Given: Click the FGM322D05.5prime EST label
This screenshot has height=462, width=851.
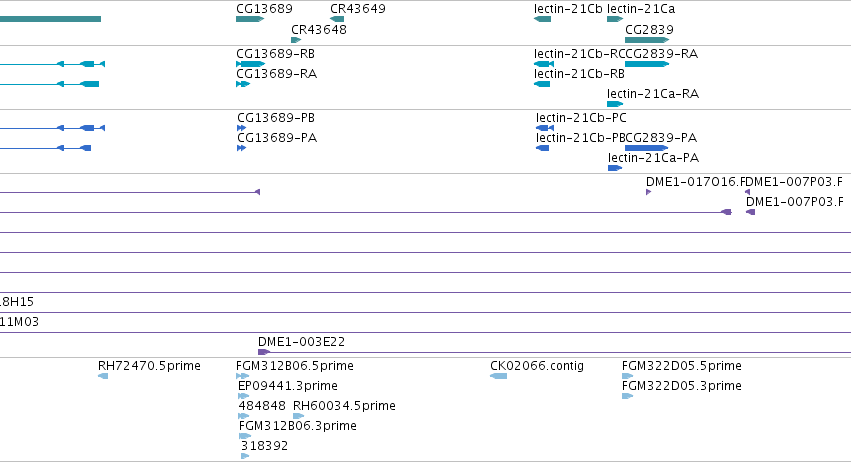Looking at the screenshot, I should (682, 366).
